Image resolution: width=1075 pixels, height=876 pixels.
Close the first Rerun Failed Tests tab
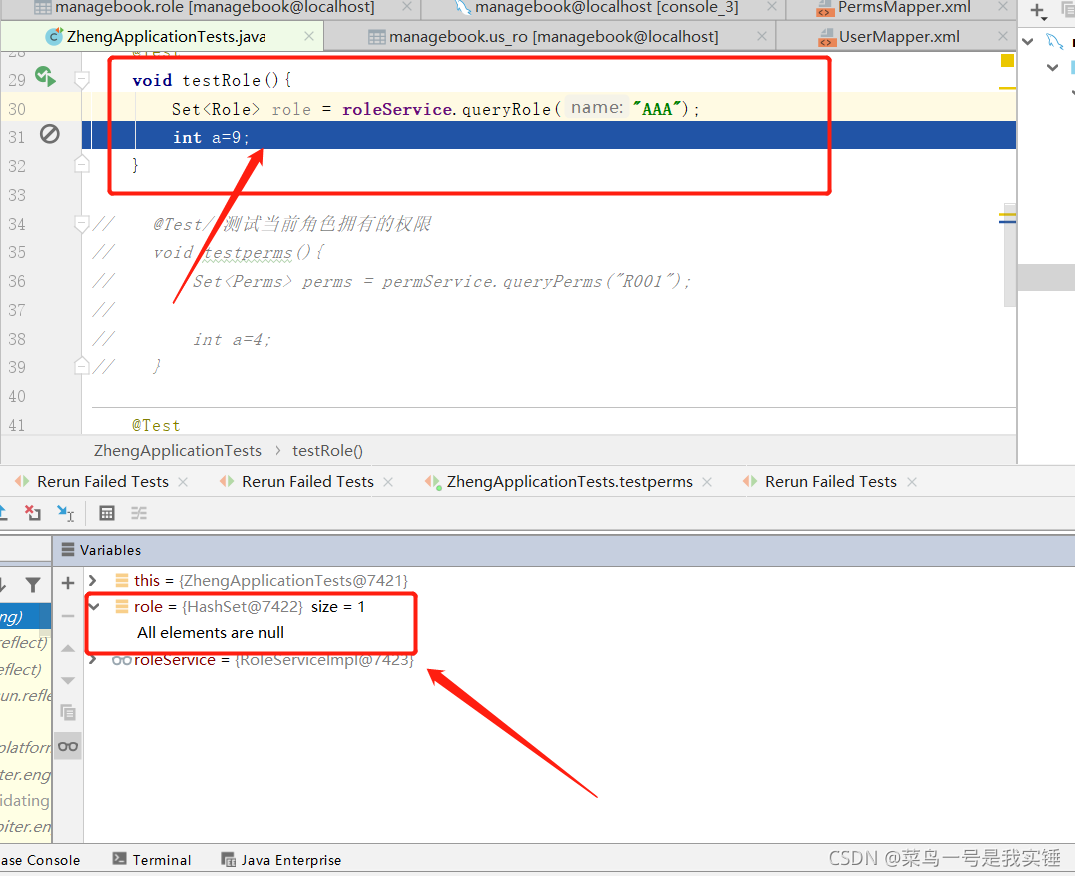click(183, 482)
